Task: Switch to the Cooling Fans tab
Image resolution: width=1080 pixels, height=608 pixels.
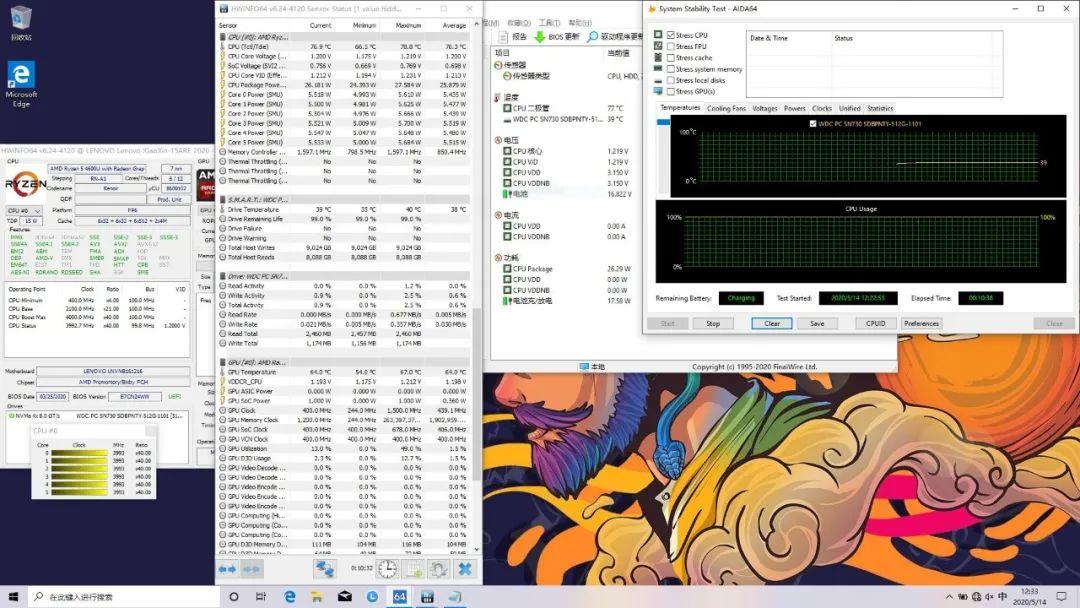Action: tap(726, 108)
